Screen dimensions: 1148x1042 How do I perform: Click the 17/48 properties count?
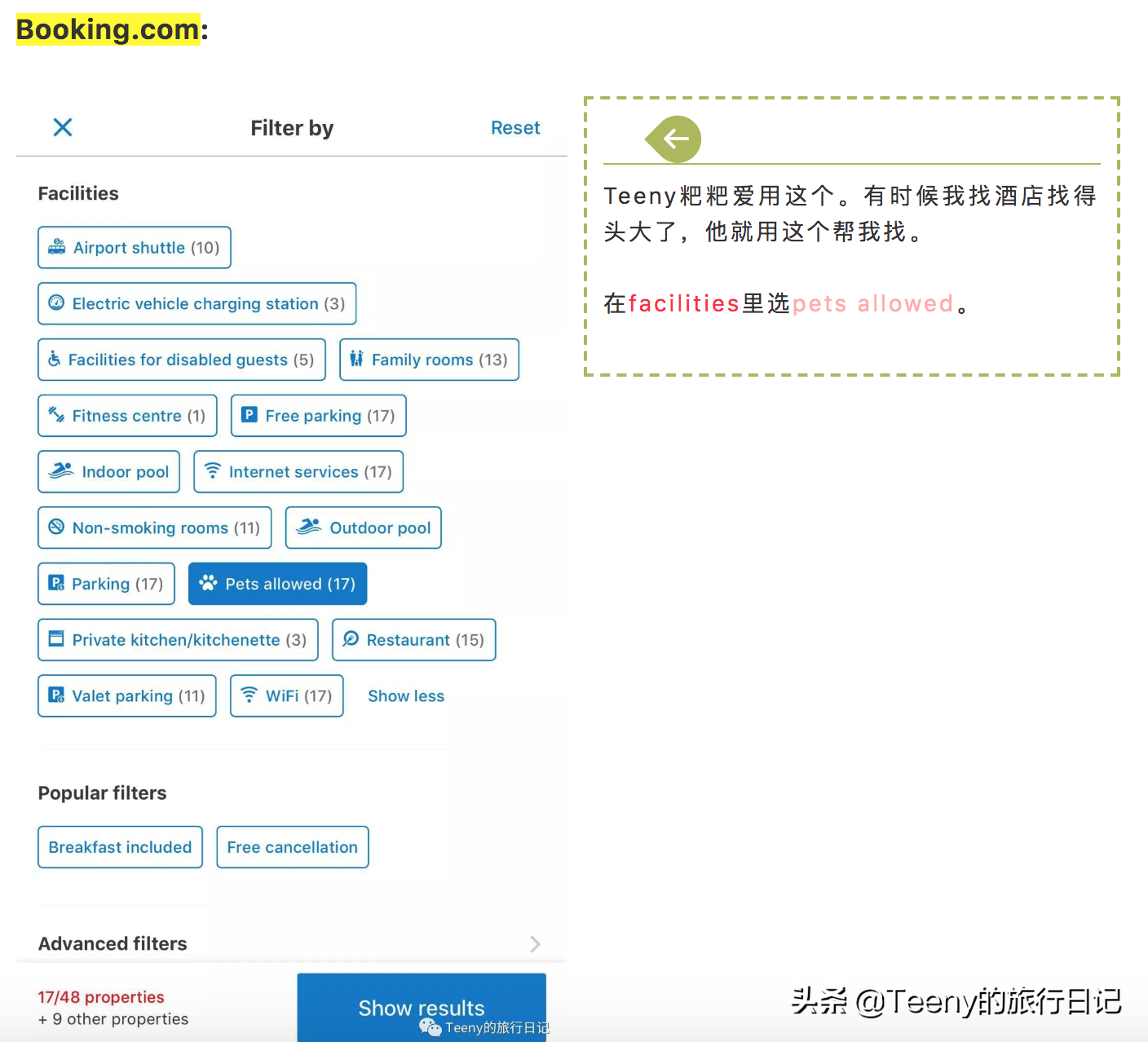101,997
